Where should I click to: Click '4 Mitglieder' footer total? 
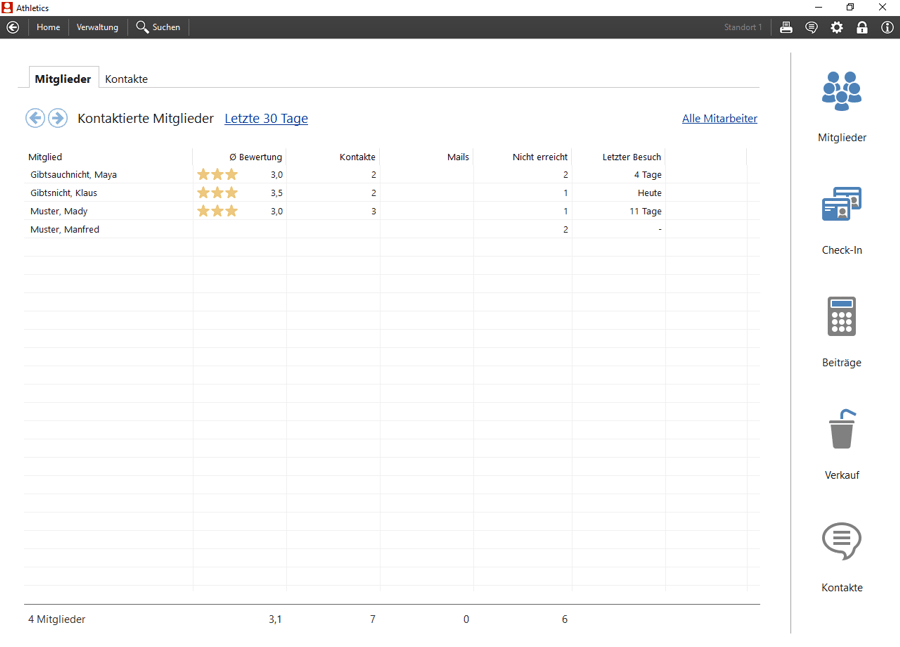(57, 619)
